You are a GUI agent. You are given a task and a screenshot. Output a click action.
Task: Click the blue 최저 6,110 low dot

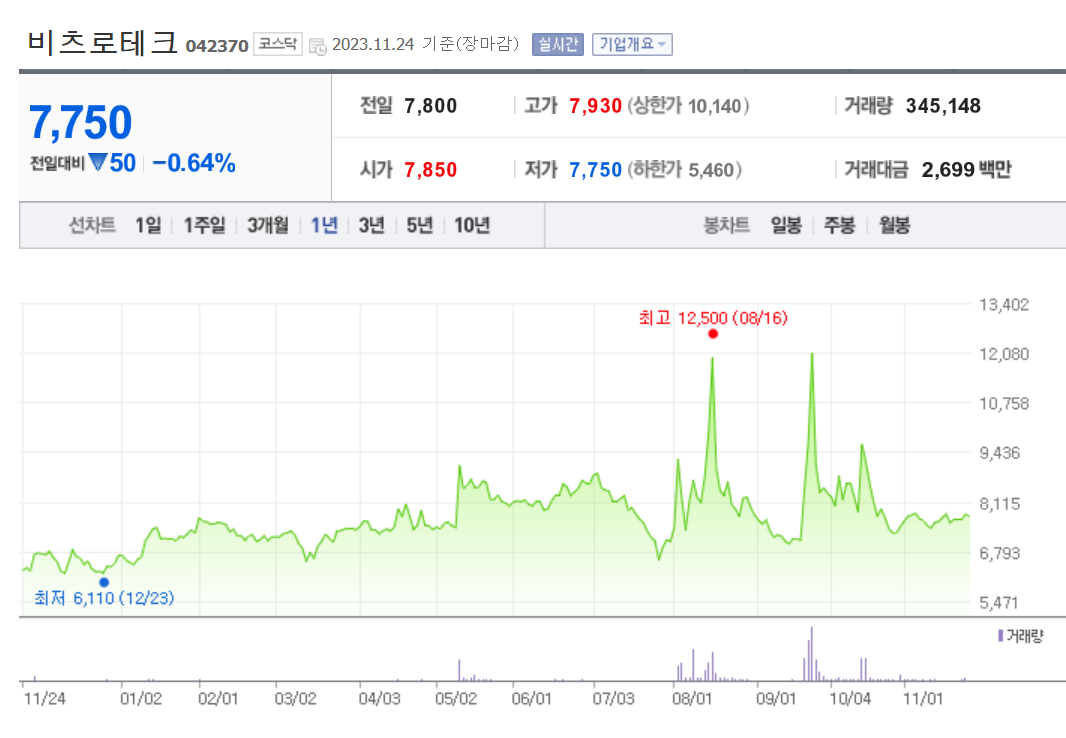click(104, 582)
